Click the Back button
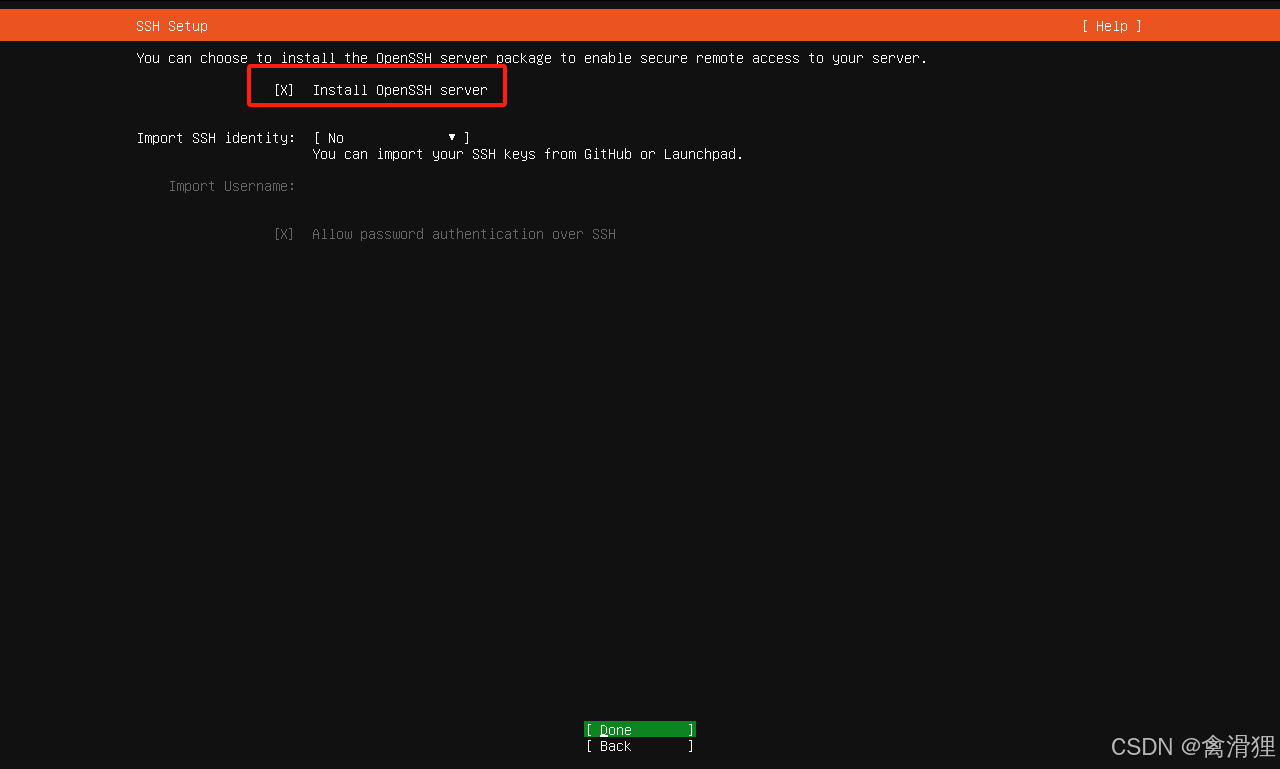Viewport: 1280px width, 769px height. pos(640,746)
